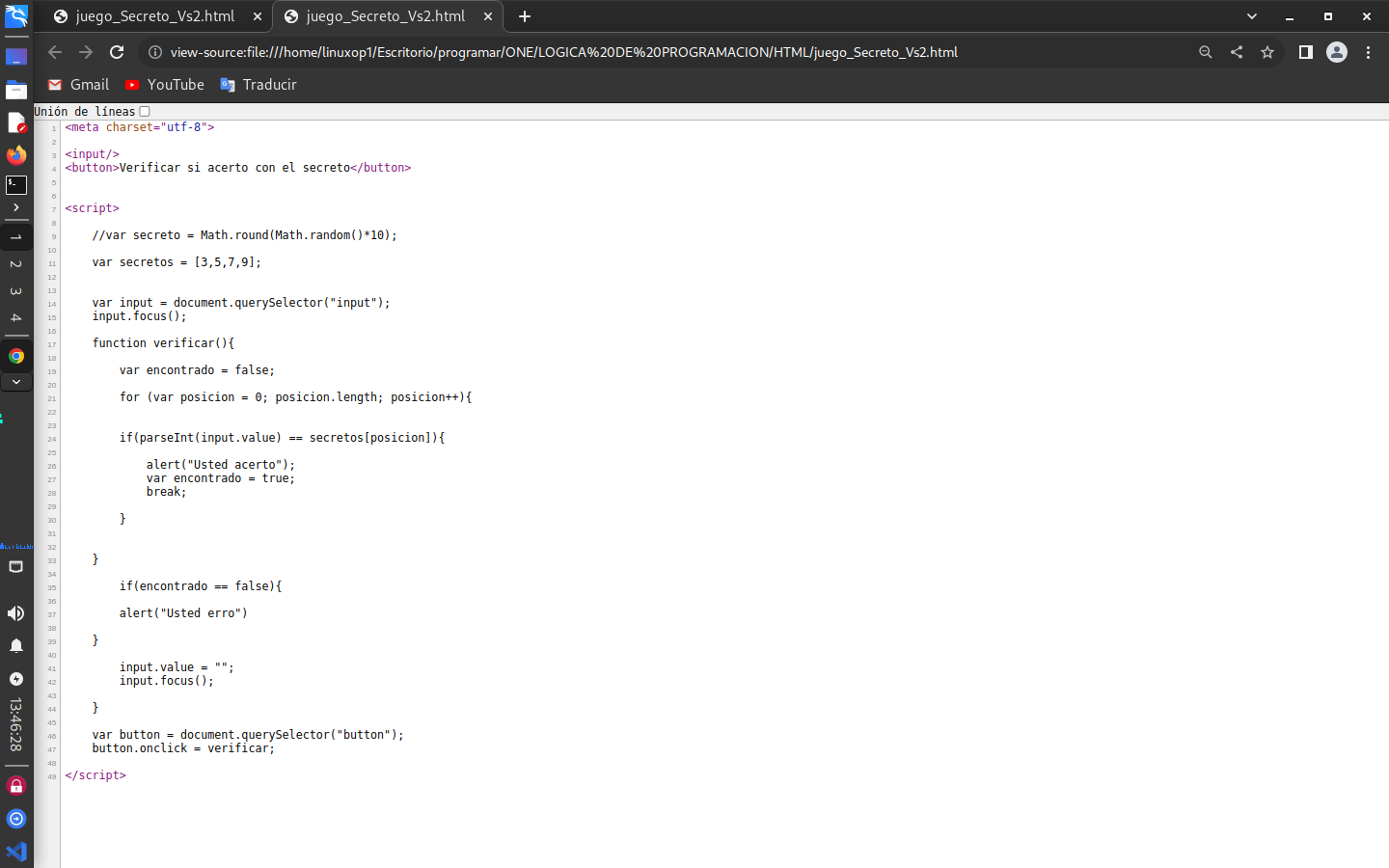Switch to workspace 4
Image resolution: width=1389 pixels, height=868 pixels.
[16, 317]
